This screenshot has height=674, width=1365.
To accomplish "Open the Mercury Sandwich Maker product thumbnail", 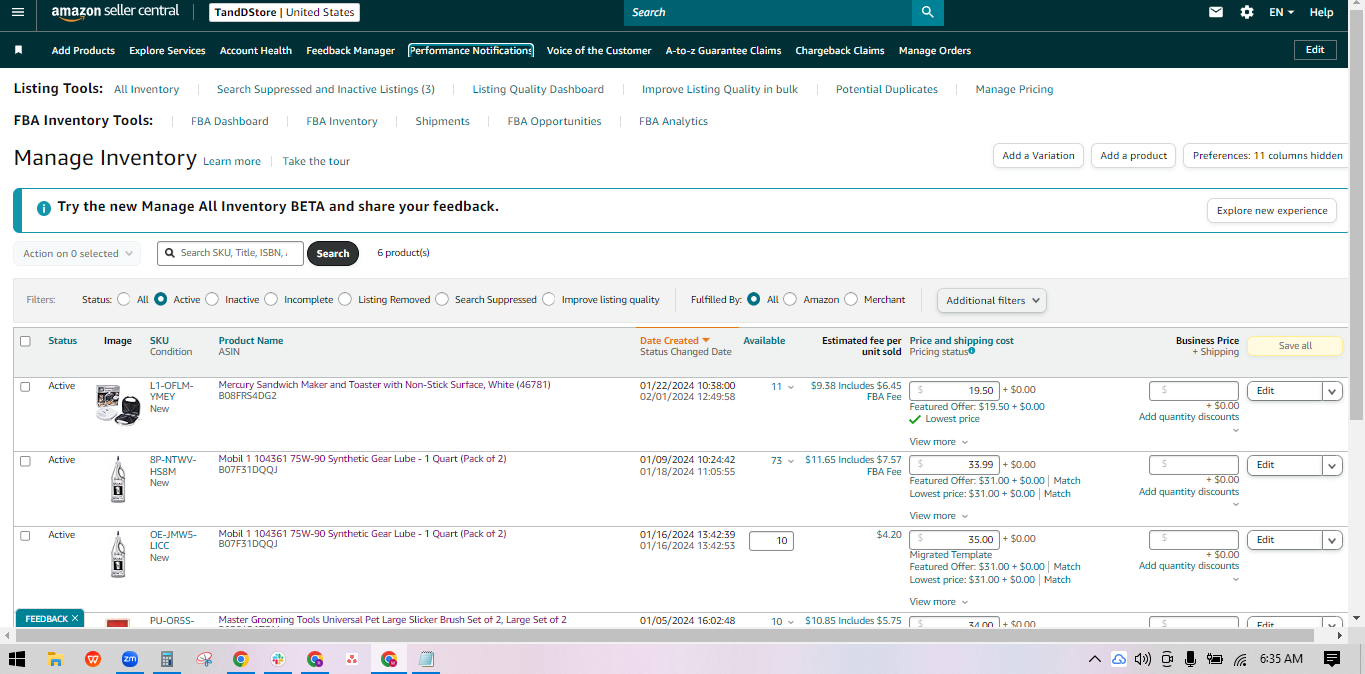I will click(x=118, y=404).
